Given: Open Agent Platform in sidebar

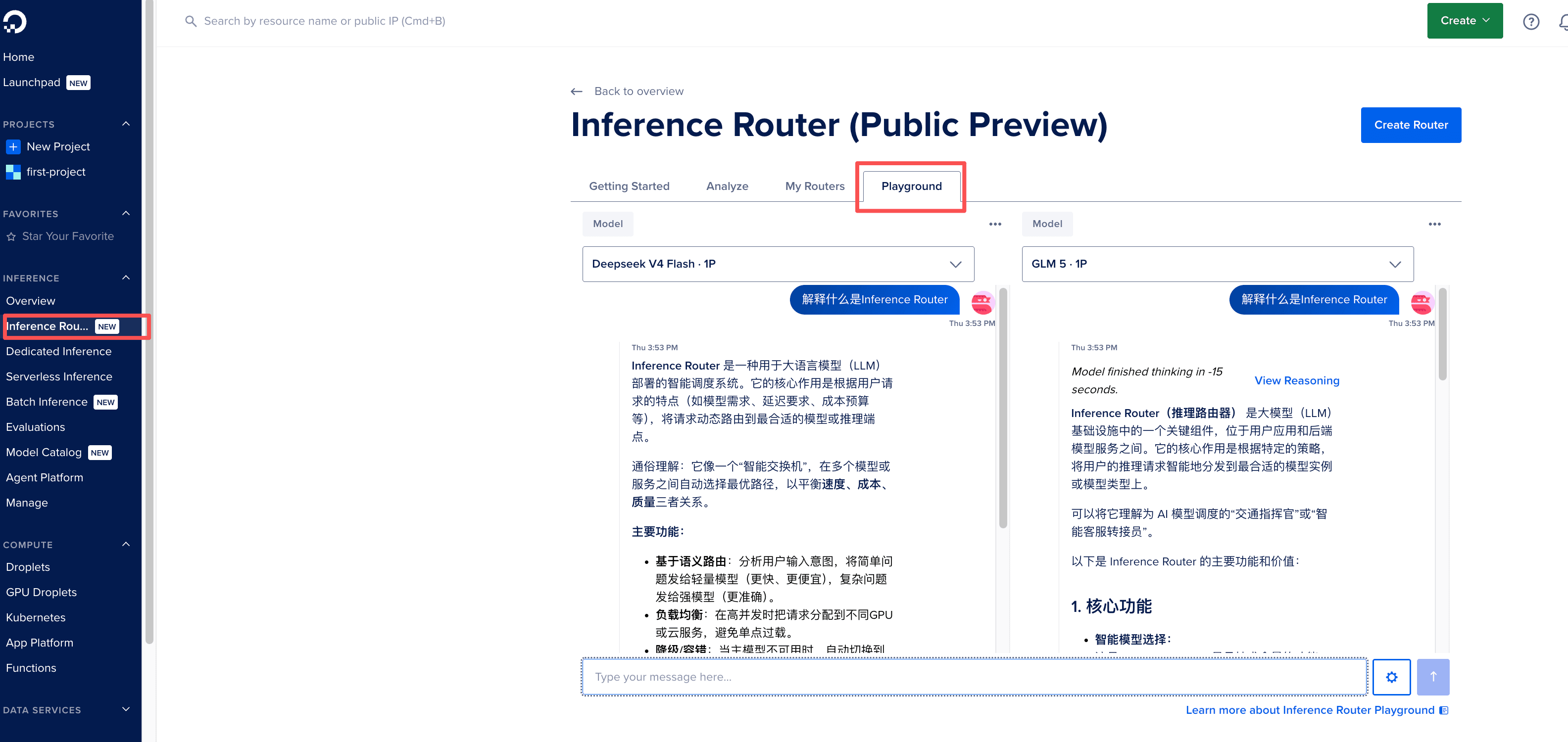Looking at the screenshot, I should [45, 478].
